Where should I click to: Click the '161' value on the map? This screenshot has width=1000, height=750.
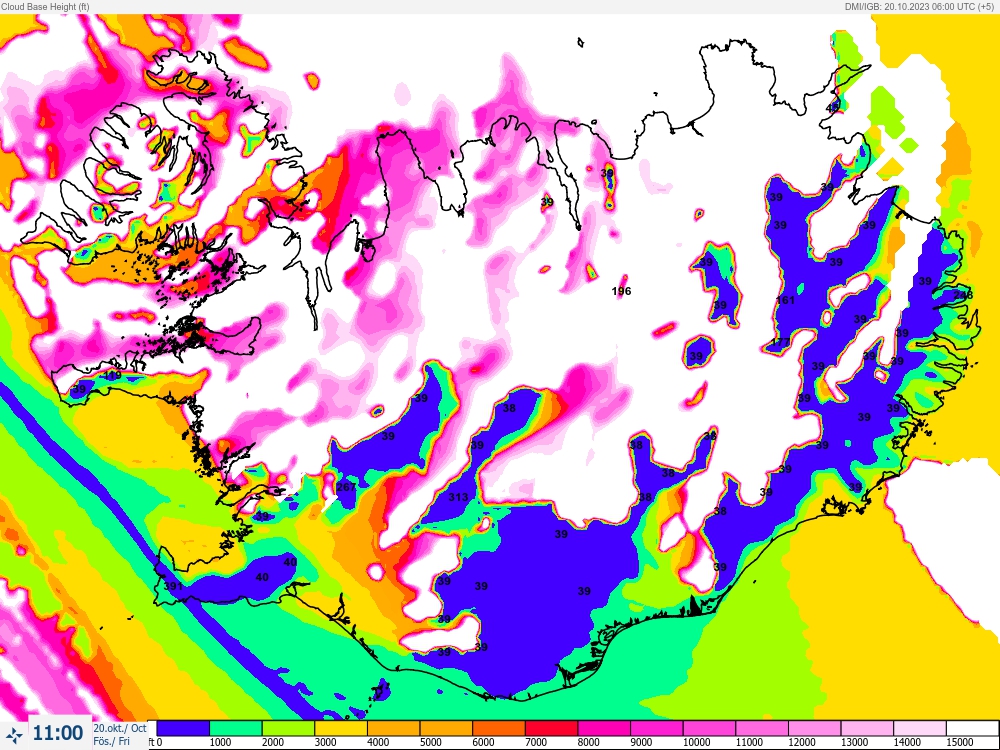[x=785, y=300]
